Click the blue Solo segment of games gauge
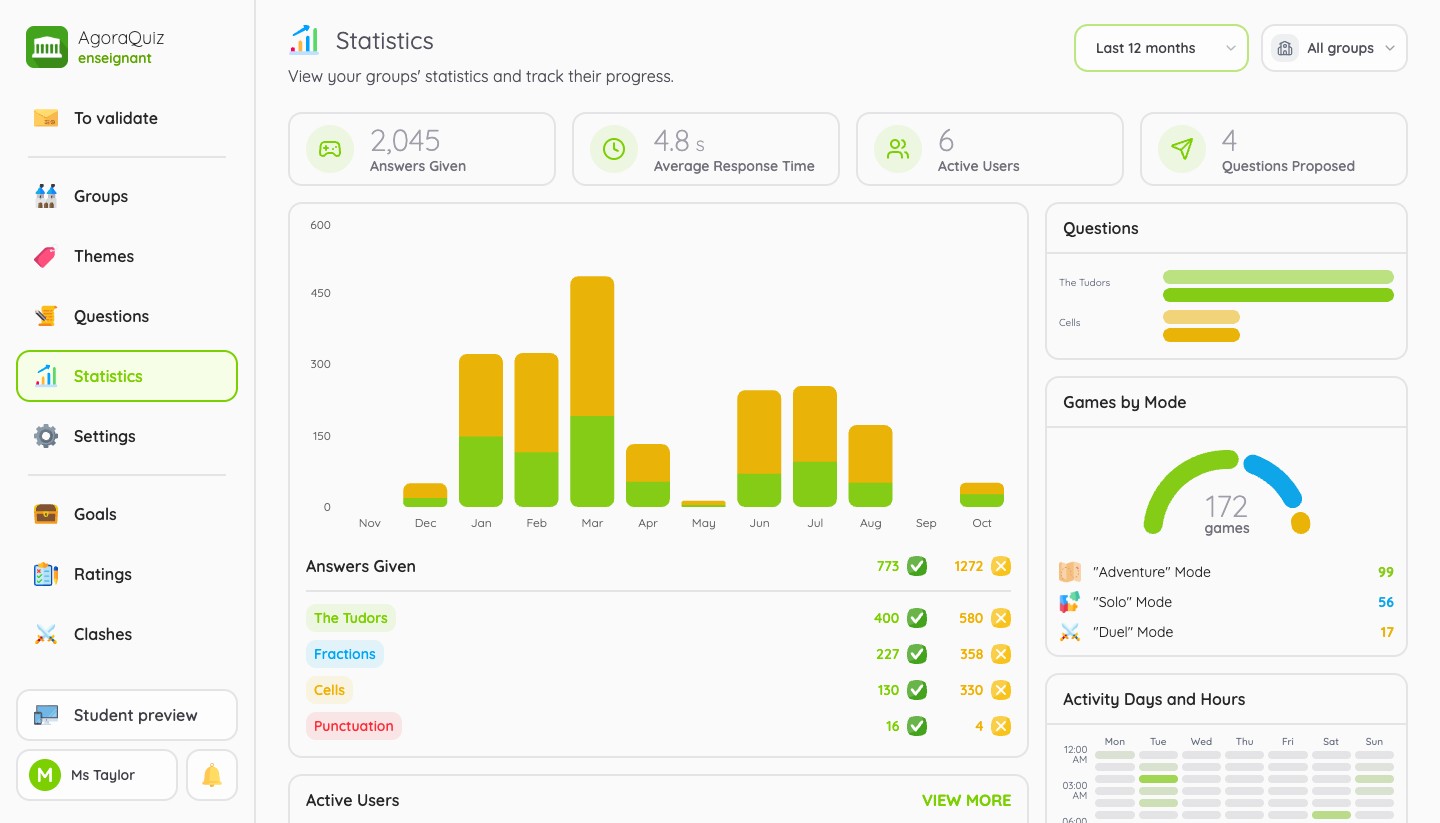Viewport: 1440px width, 823px height. 1277,477
